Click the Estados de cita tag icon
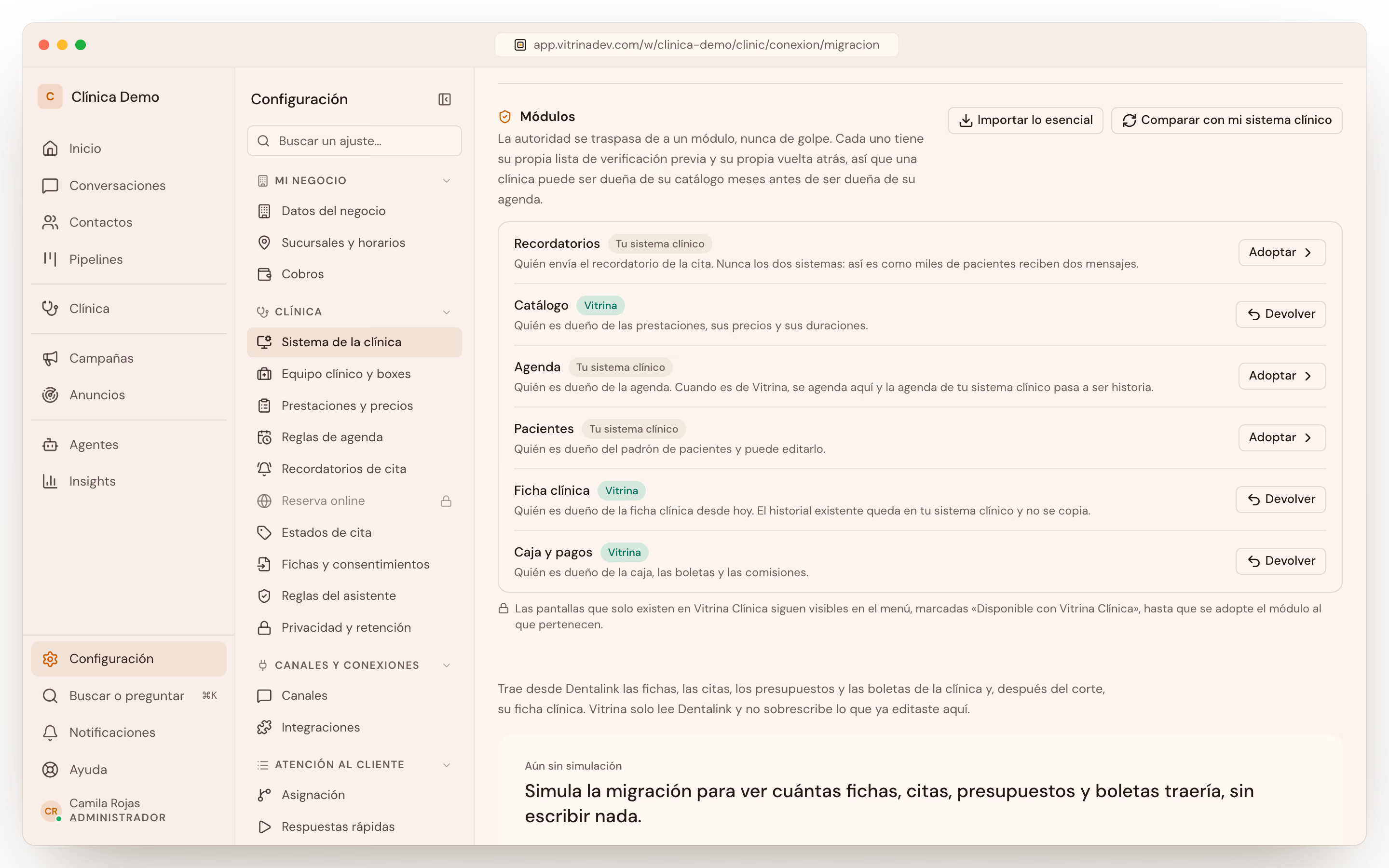Screen dimensions: 1389x868 click(x=264, y=533)
